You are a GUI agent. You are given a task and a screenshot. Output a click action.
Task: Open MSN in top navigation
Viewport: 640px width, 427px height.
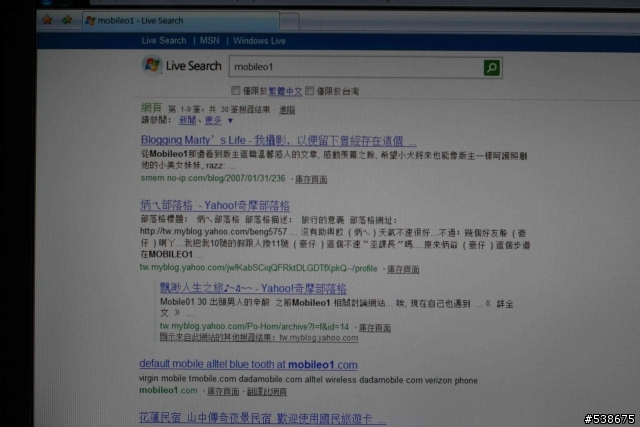pyautogui.click(x=209, y=41)
